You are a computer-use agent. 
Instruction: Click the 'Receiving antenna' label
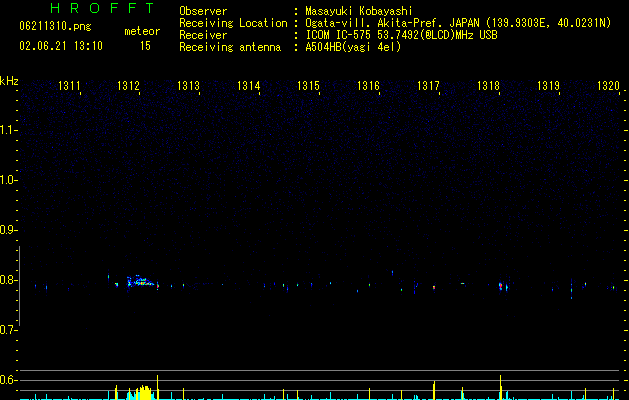tap(230, 47)
